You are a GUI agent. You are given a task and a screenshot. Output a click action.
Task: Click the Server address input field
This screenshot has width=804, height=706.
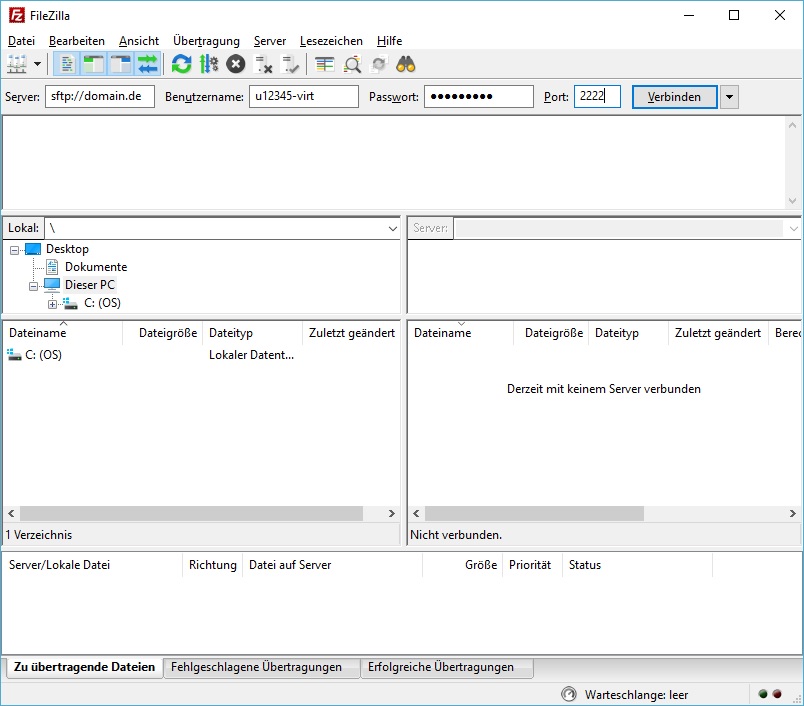click(100, 96)
